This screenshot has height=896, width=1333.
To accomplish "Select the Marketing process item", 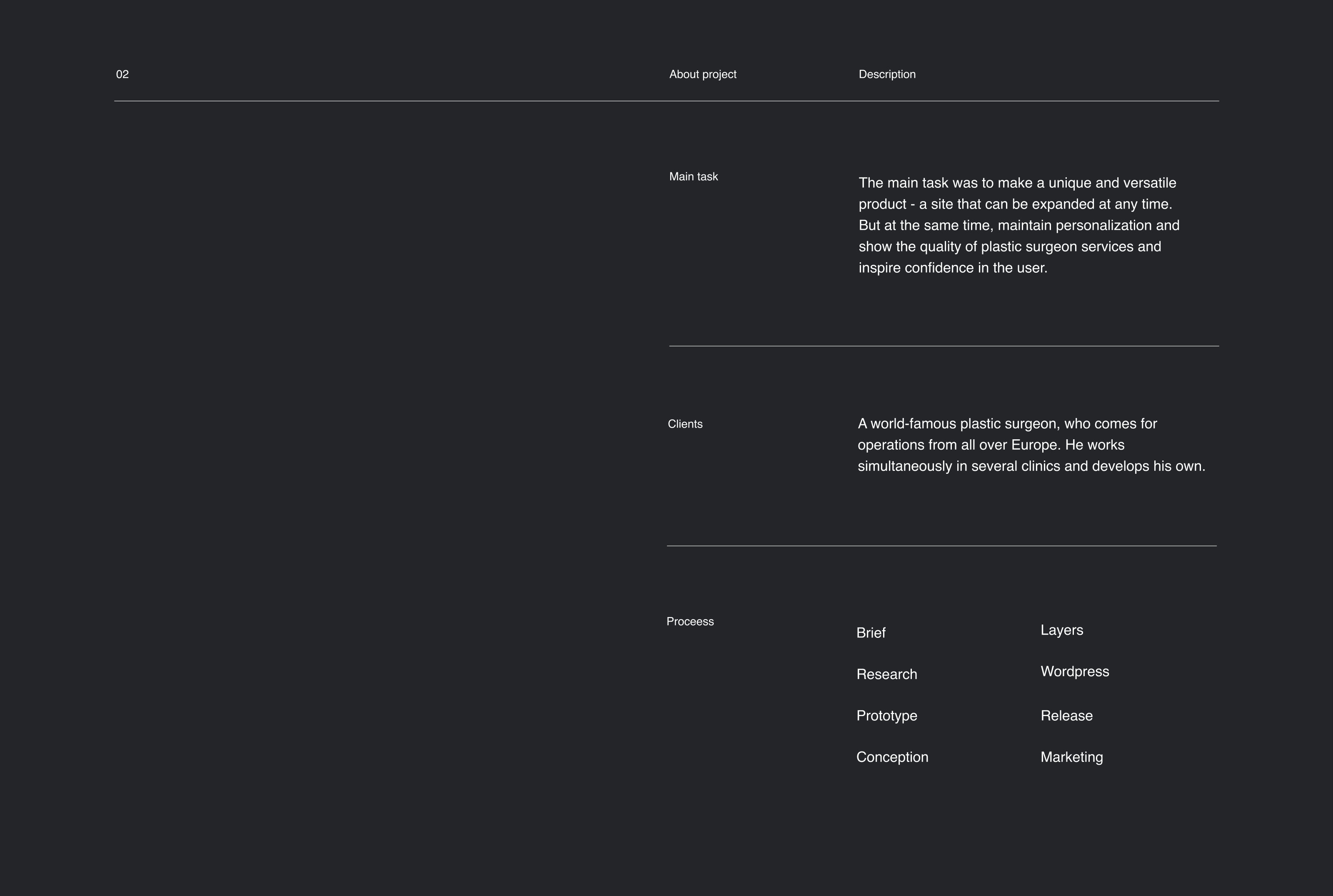I will click(x=1071, y=757).
